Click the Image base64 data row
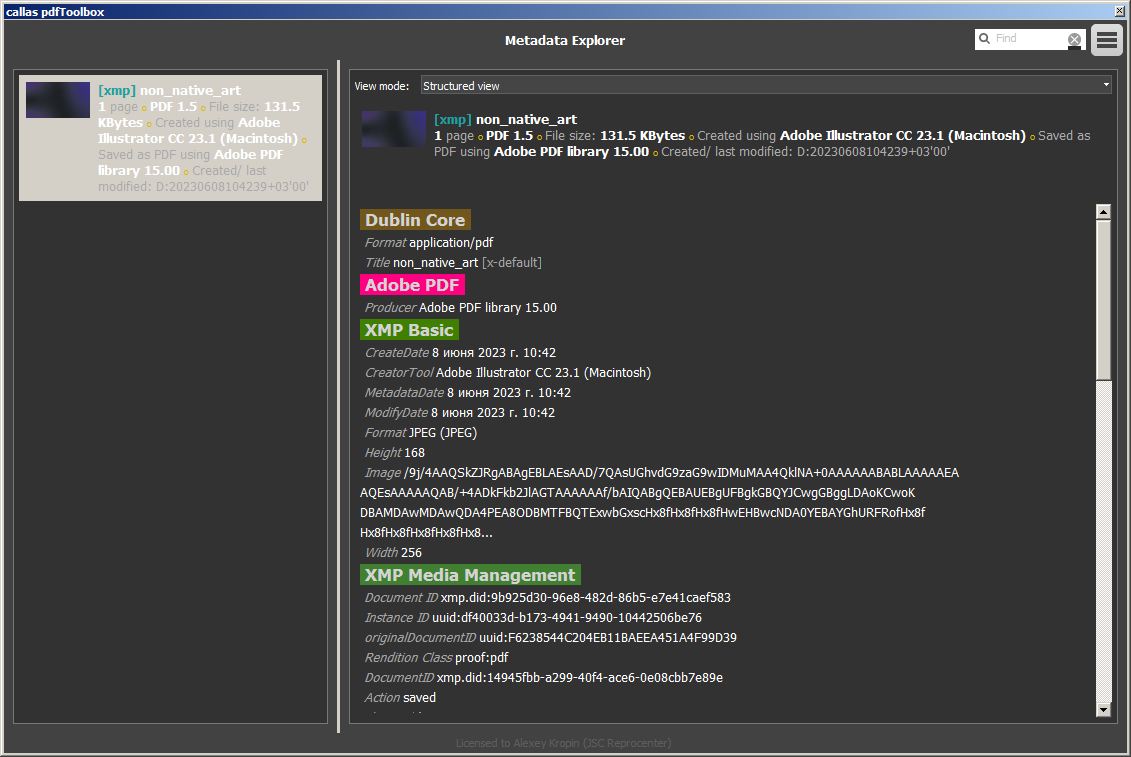 659,502
